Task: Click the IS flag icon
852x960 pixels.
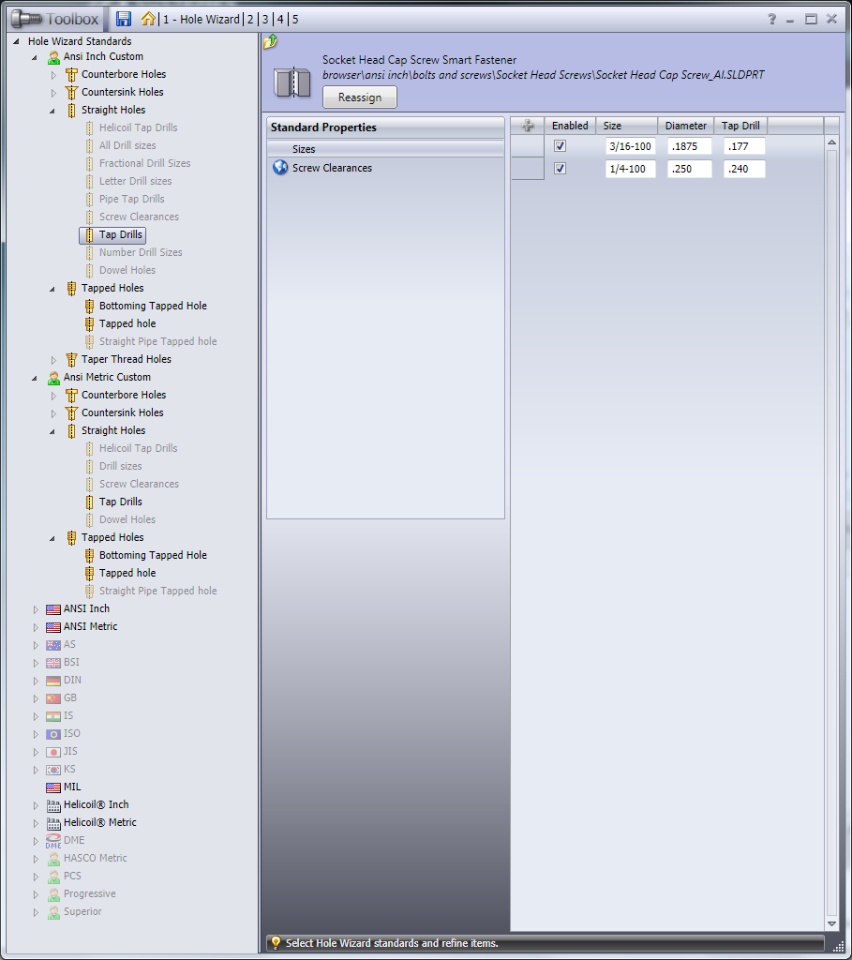Action: (x=53, y=716)
